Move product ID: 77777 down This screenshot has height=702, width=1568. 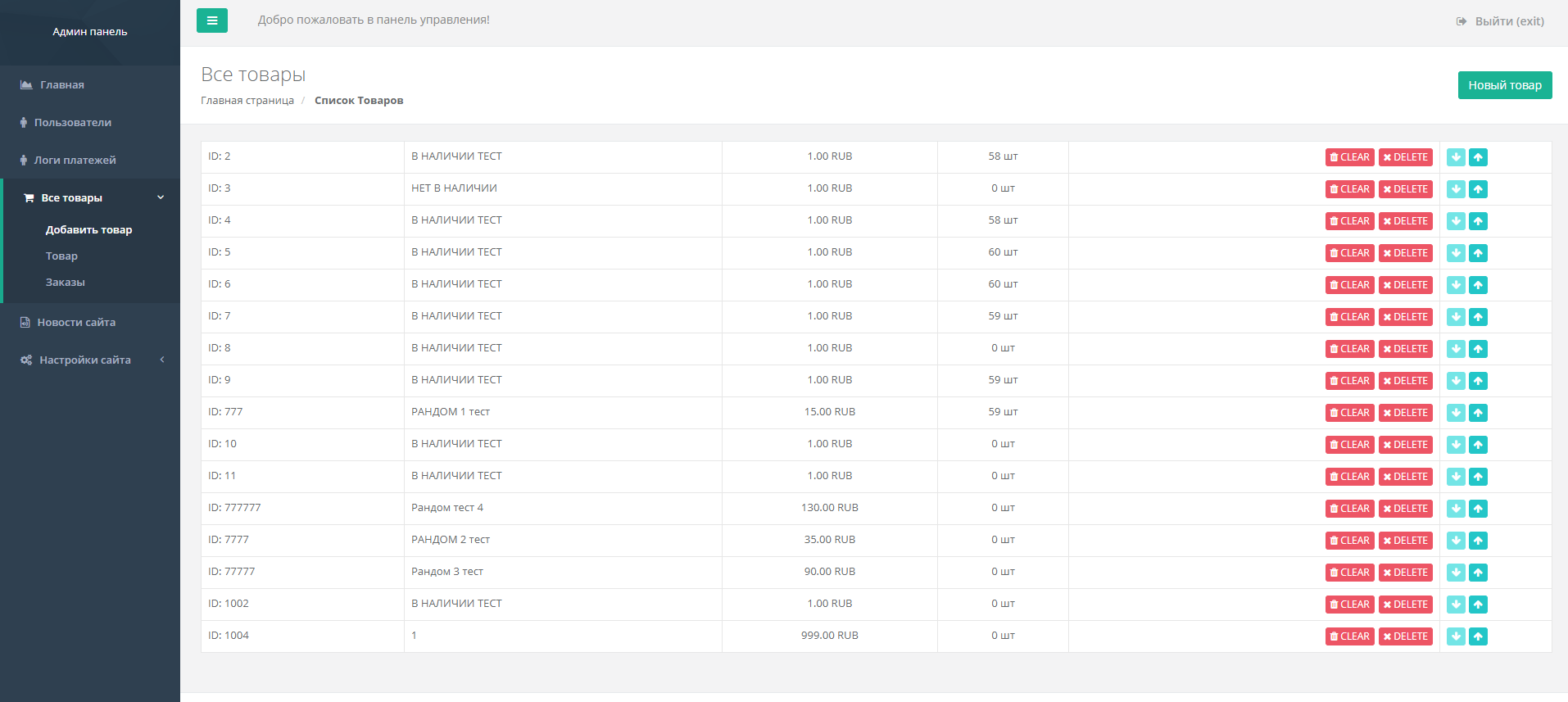pyautogui.click(x=1456, y=573)
